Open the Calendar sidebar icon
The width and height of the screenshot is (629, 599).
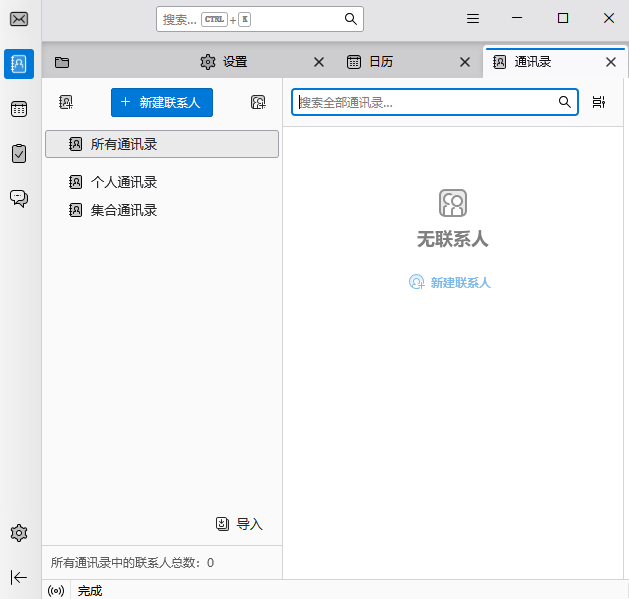tap(19, 109)
